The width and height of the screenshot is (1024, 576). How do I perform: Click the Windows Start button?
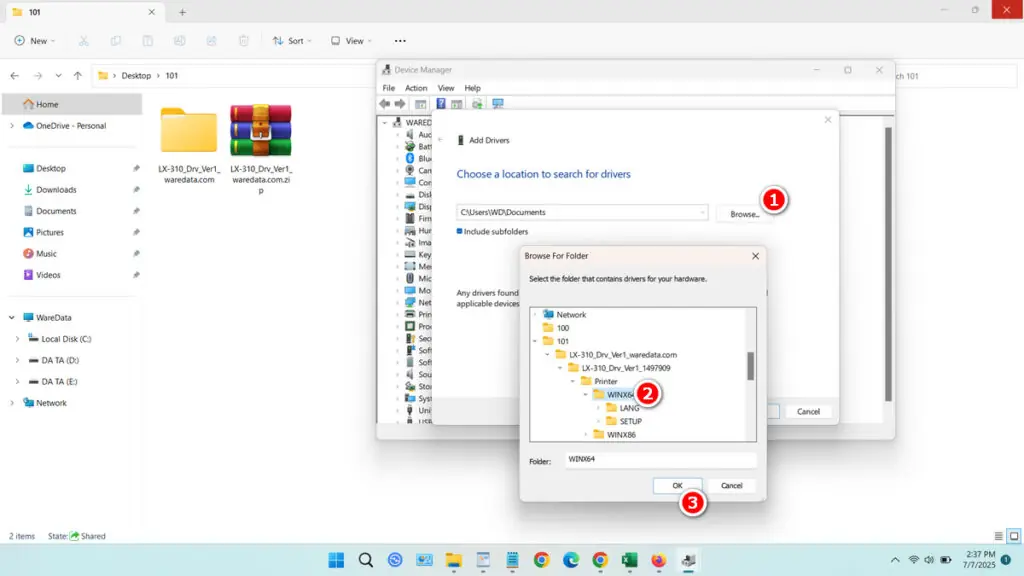pos(336,560)
